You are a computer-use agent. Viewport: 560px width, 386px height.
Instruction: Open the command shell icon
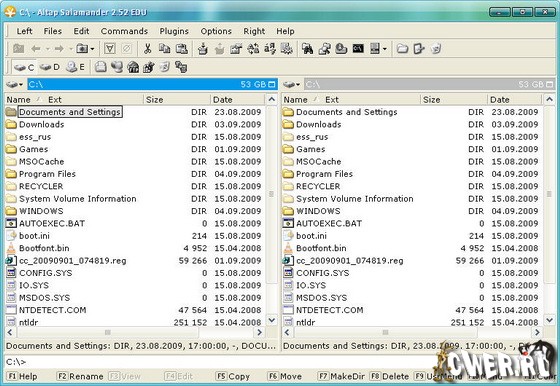[x=358, y=48]
